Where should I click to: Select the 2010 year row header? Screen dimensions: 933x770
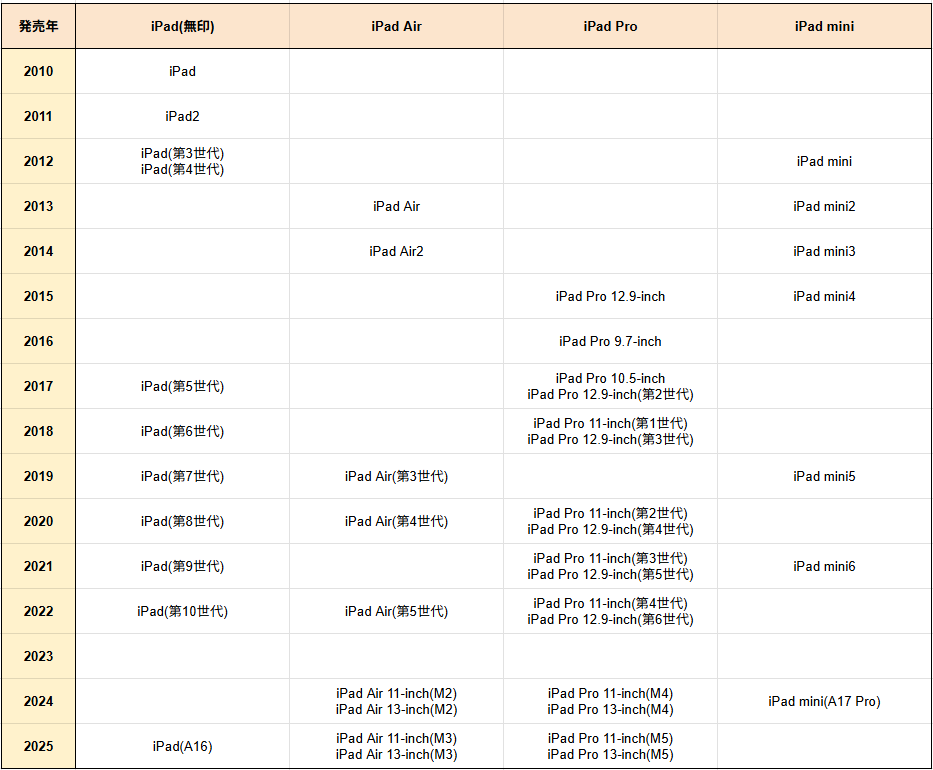[38, 72]
